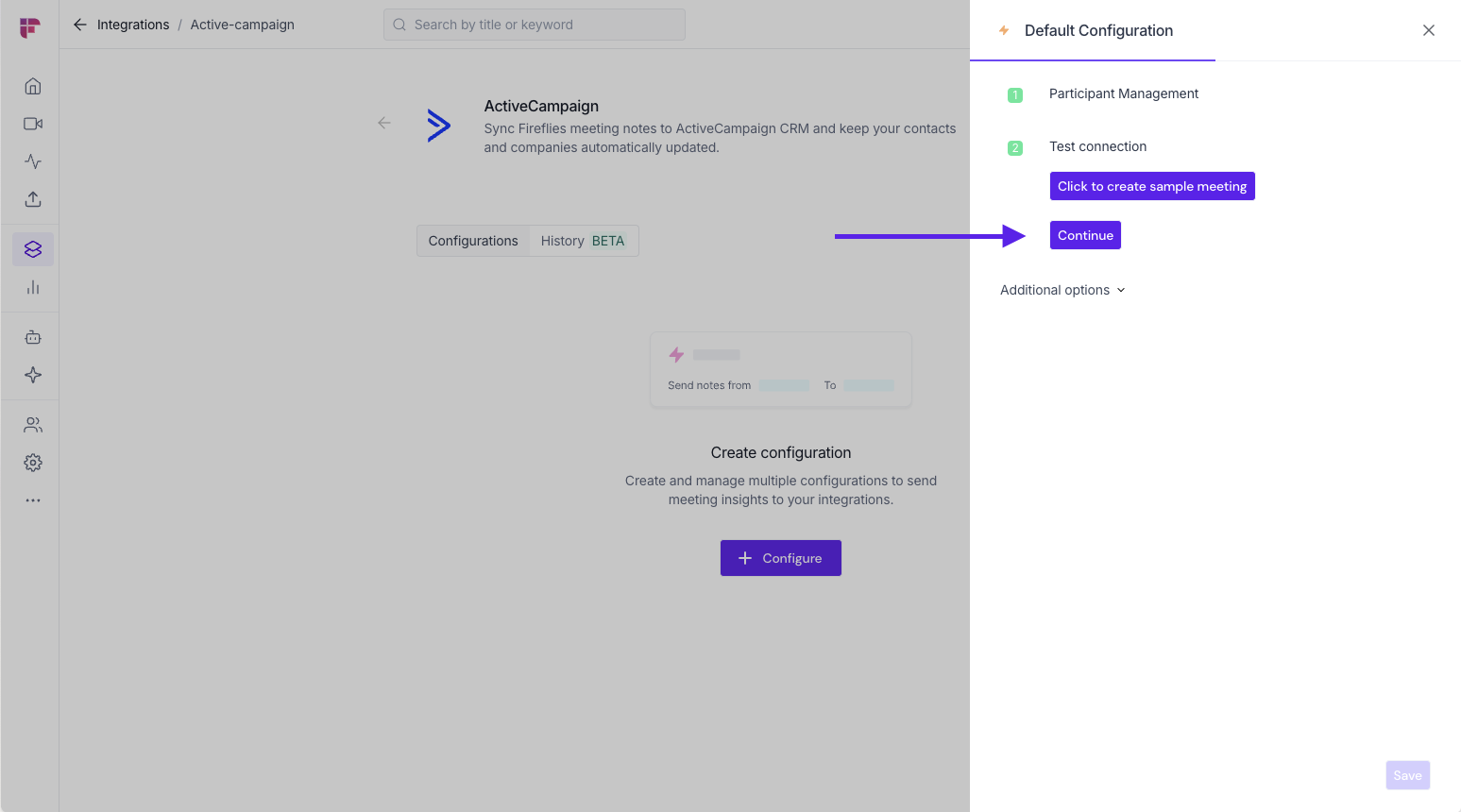This screenshot has height=812, width=1461.
Task: Click the sparkle AI icon in sidebar
Action: 33,375
